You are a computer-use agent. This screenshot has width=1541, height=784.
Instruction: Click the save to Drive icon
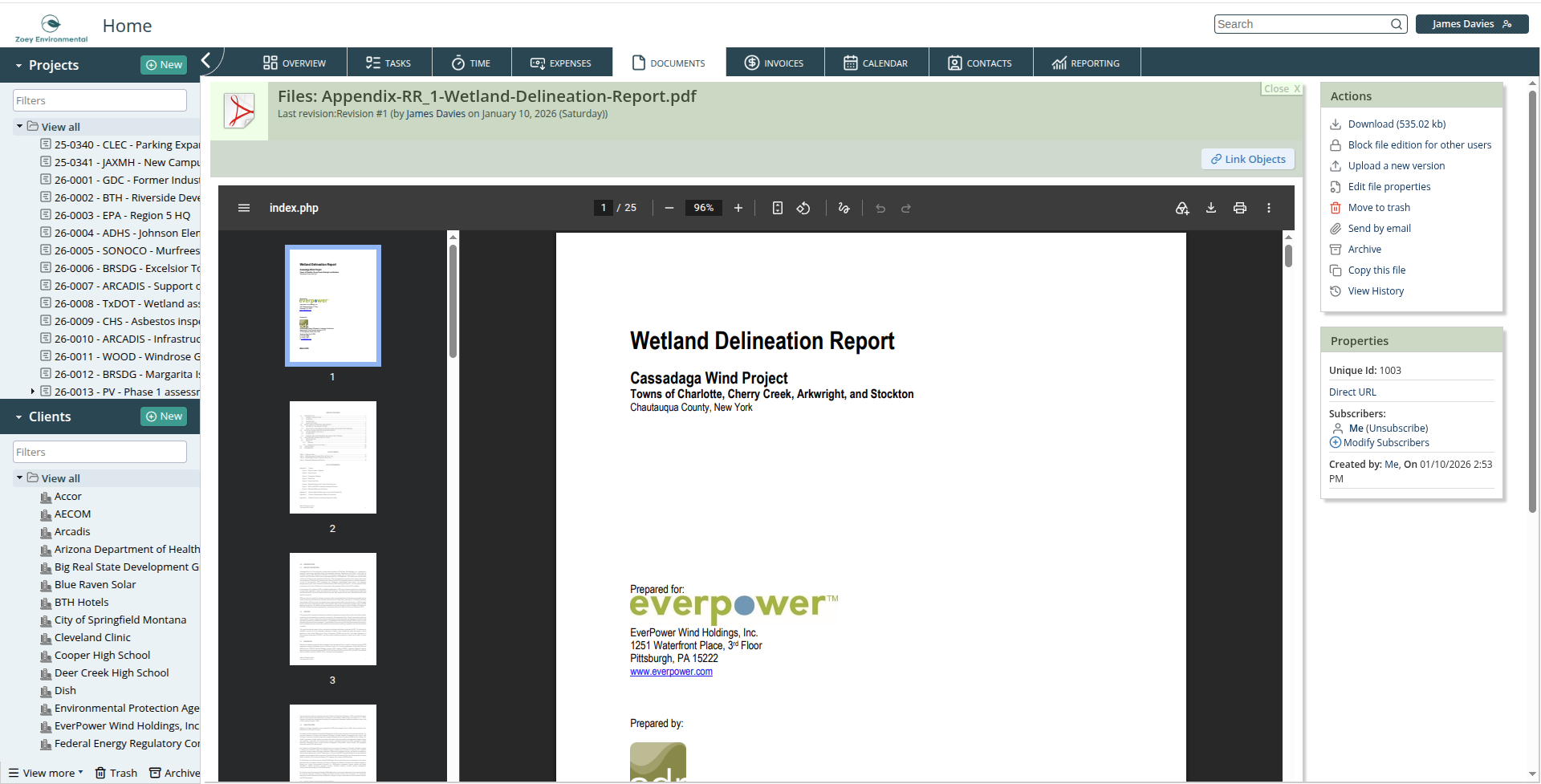[1182, 208]
